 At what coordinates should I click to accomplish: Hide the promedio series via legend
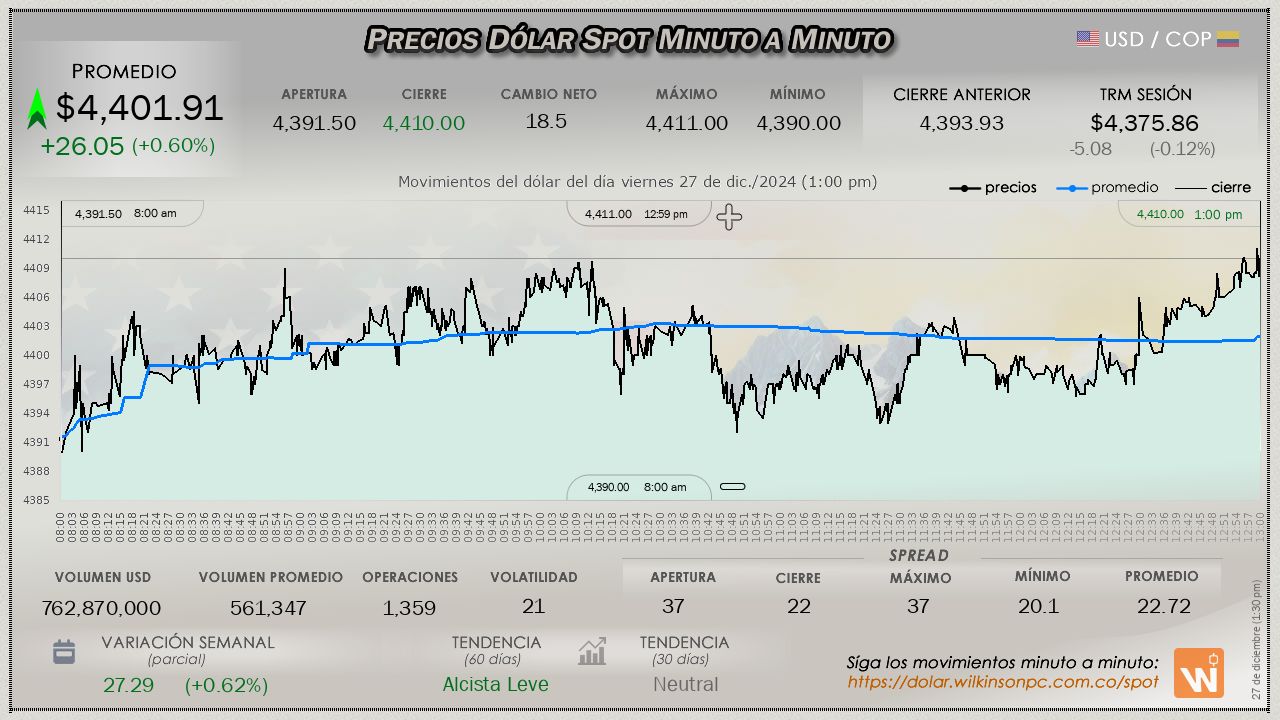click(1111, 188)
